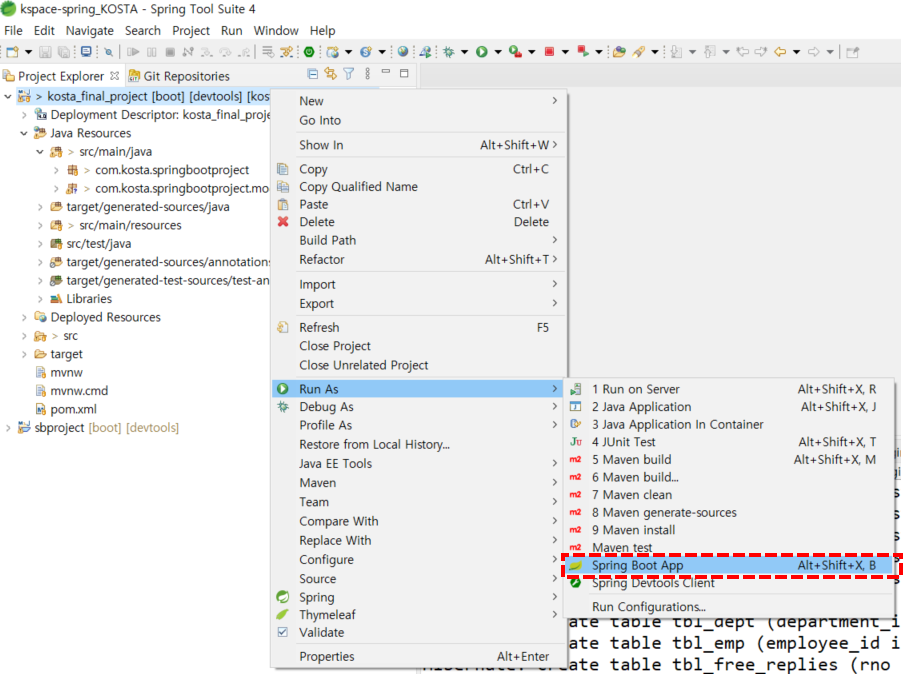Screen dimensions: 903x674
Task: Open the Navigate menu
Action: click(x=89, y=31)
